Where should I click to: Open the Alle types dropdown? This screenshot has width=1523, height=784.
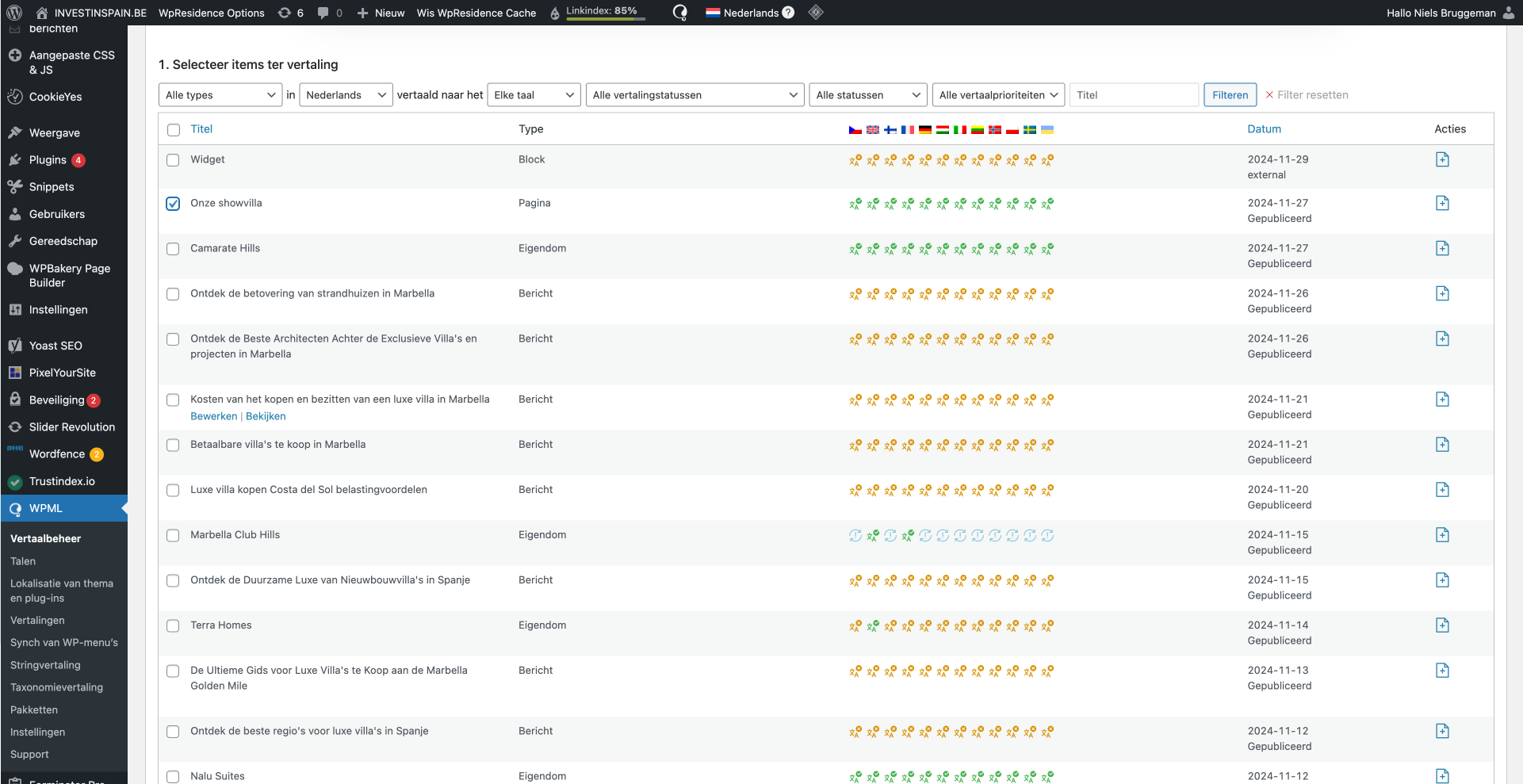(220, 95)
